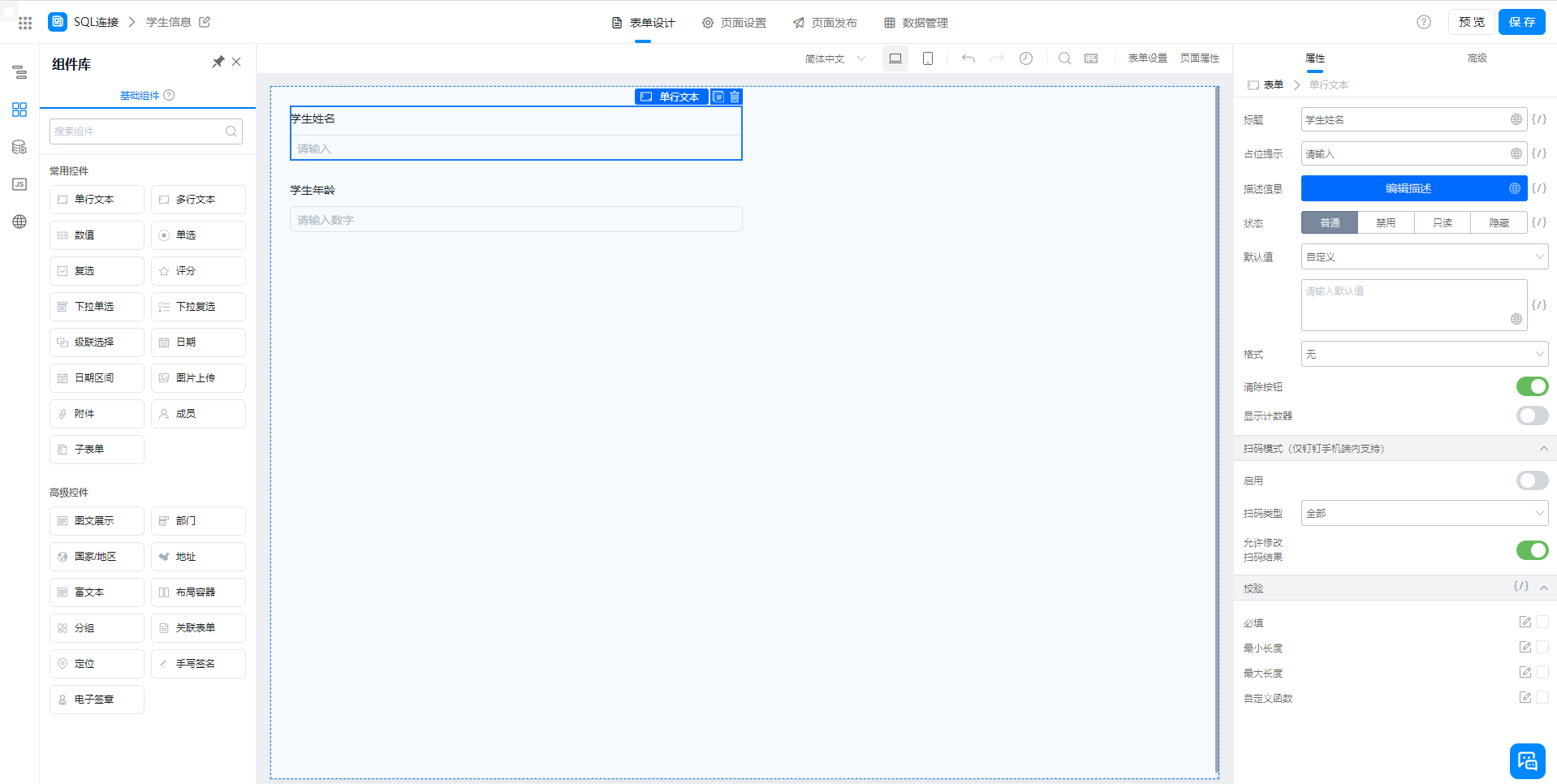The width and height of the screenshot is (1557, 784).
Task: Open the data source sidebar icon
Action: [19, 147]
